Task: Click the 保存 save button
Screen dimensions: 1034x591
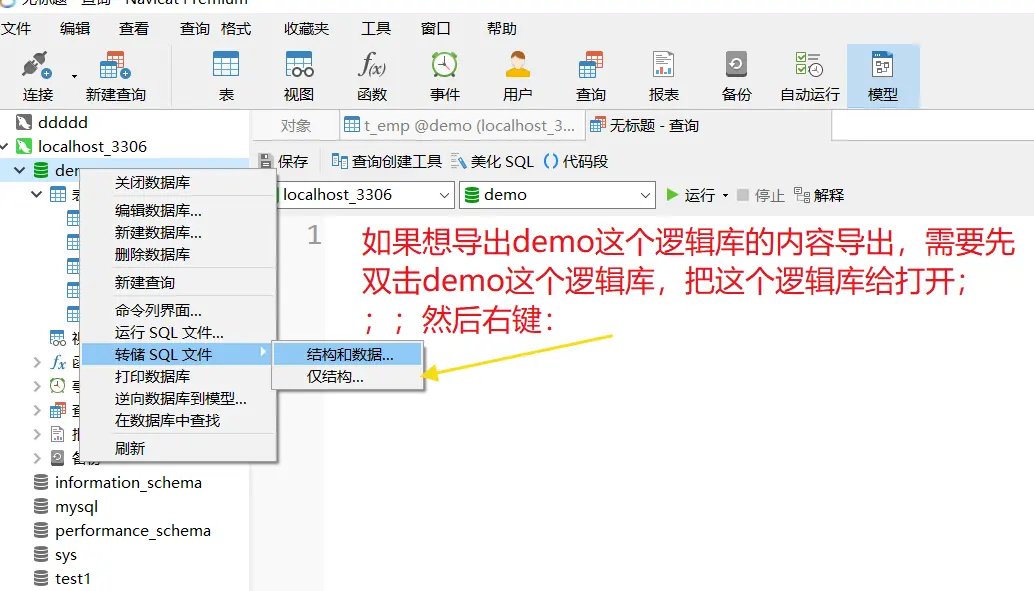Action: coord(284,161)
